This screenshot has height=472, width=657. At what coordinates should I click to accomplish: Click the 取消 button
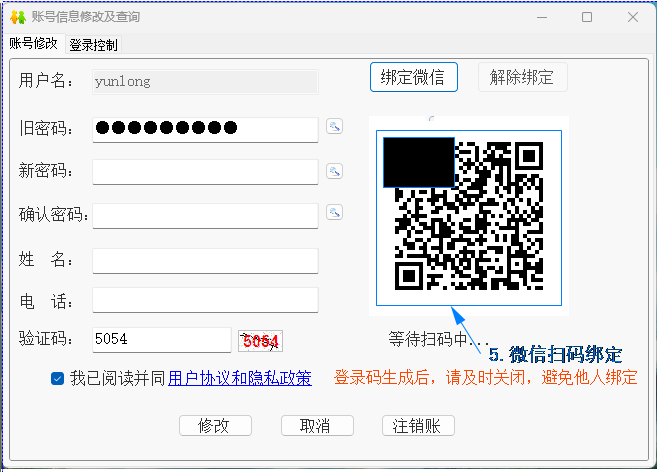pos(317,426)
